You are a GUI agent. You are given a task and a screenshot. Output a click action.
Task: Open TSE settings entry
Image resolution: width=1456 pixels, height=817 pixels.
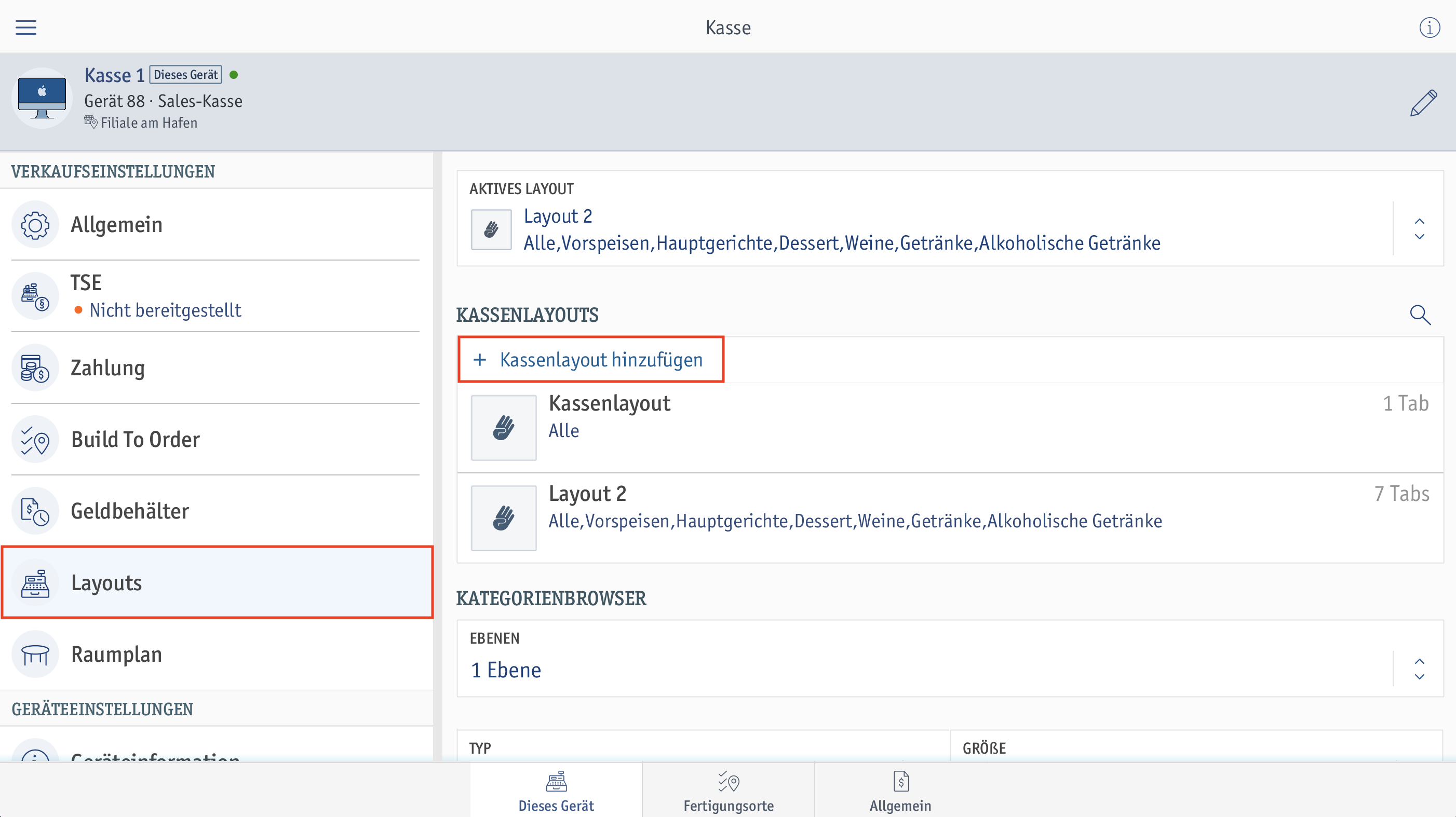point(216,296)
